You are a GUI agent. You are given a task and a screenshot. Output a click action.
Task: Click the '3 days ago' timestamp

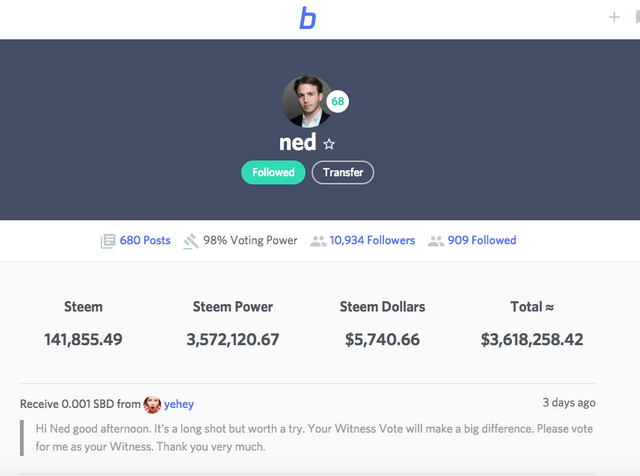569,403
